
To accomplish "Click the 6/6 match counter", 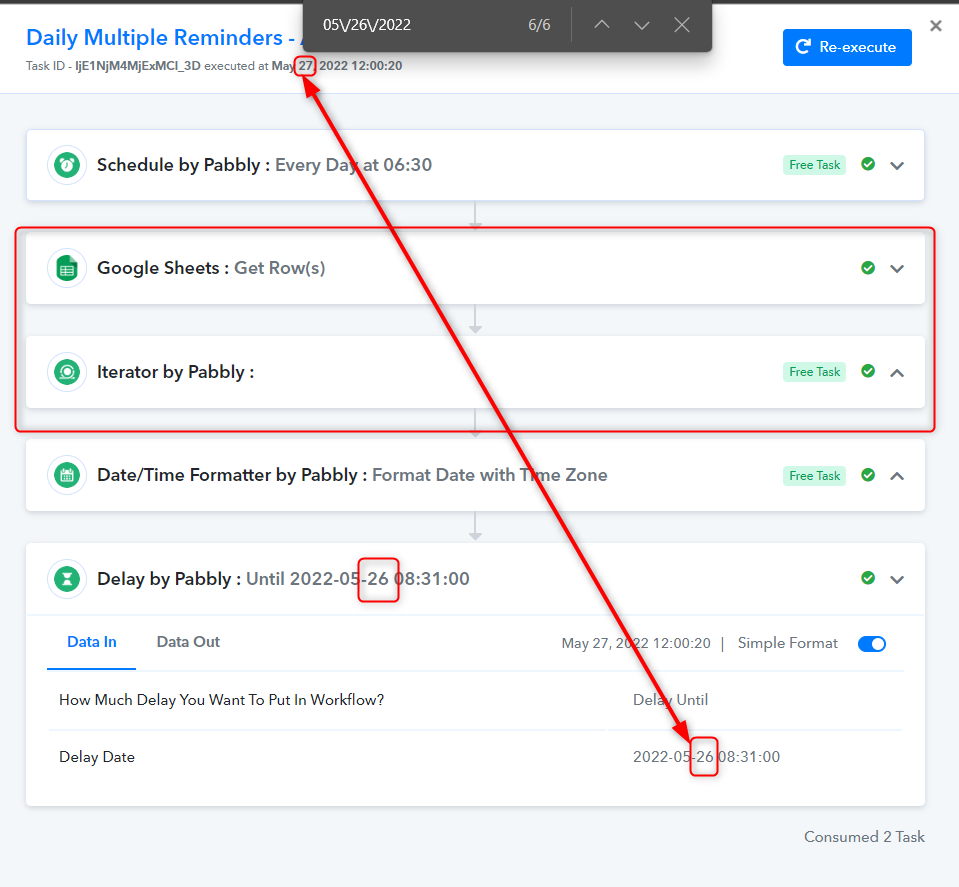I will click(539, 25).
